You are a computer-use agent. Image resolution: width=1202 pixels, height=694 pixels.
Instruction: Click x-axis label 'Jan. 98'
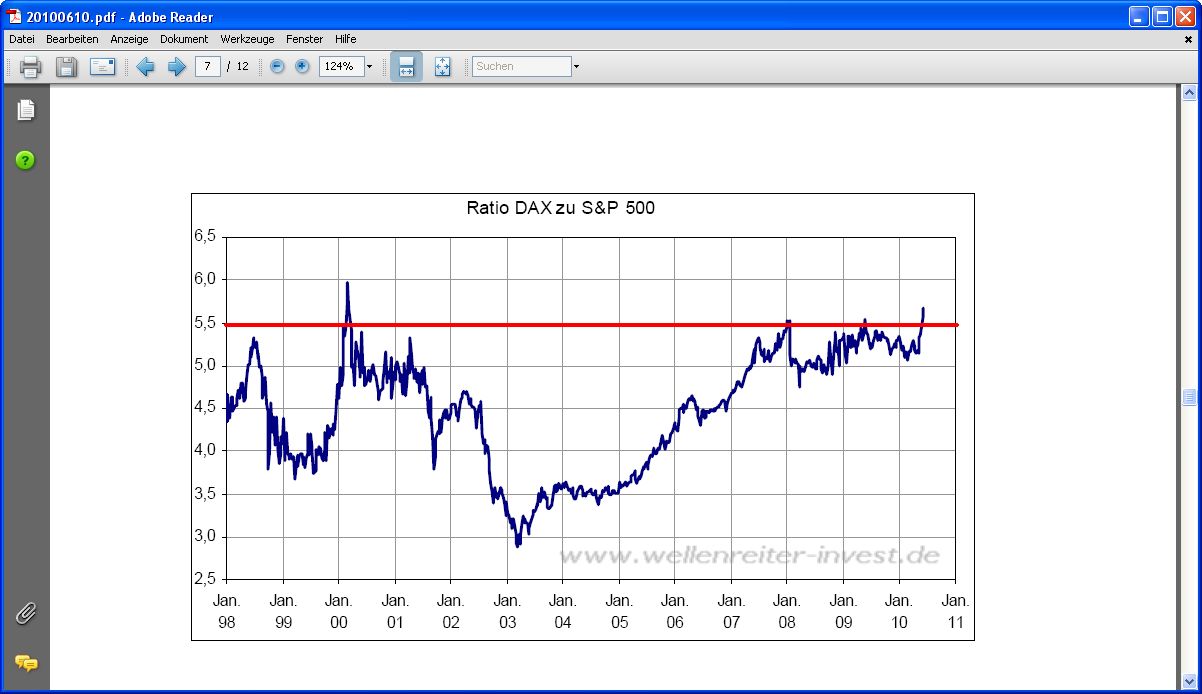point(227,611)
